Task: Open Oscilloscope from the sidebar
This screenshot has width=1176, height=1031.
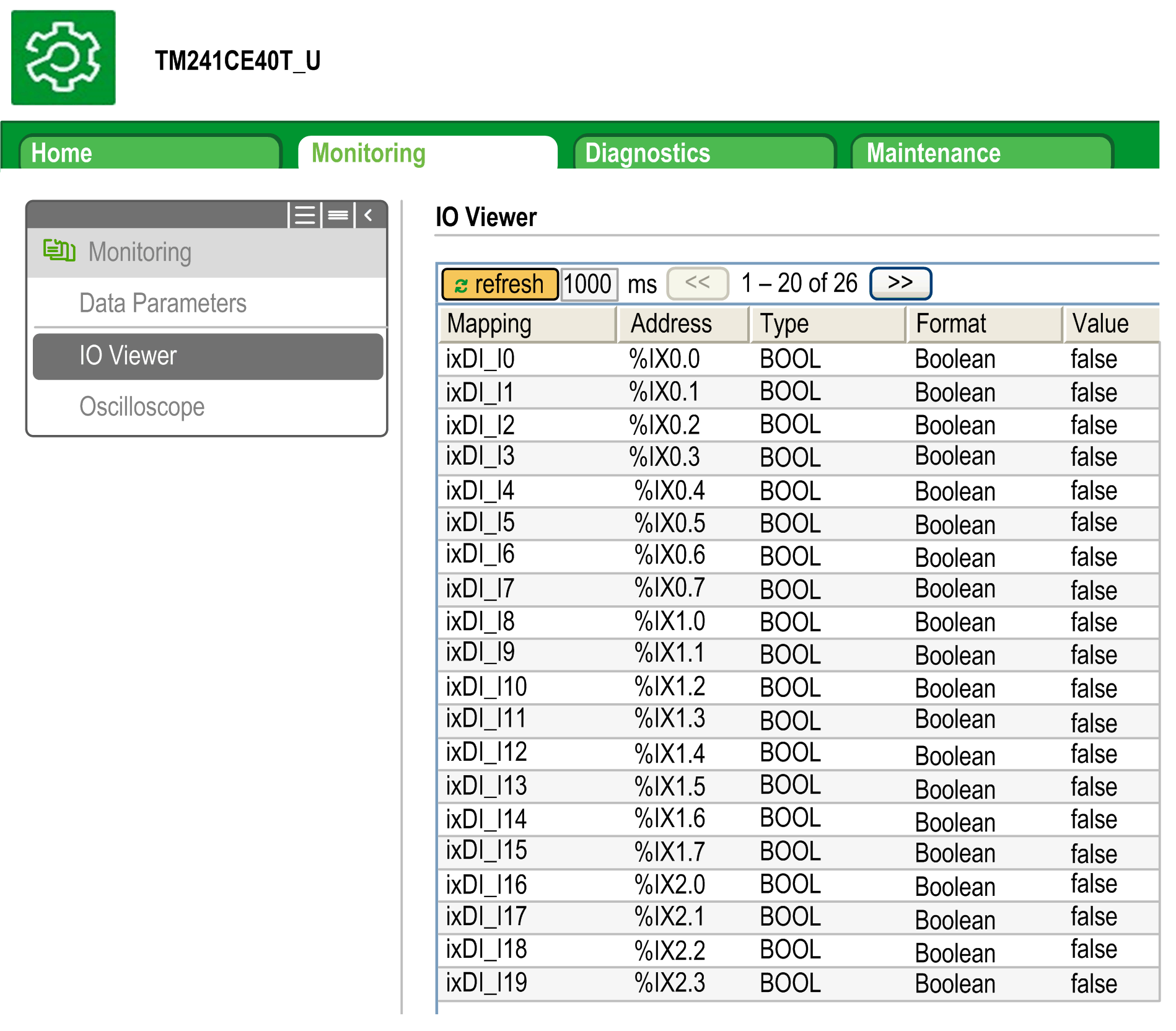Action: 142,406
